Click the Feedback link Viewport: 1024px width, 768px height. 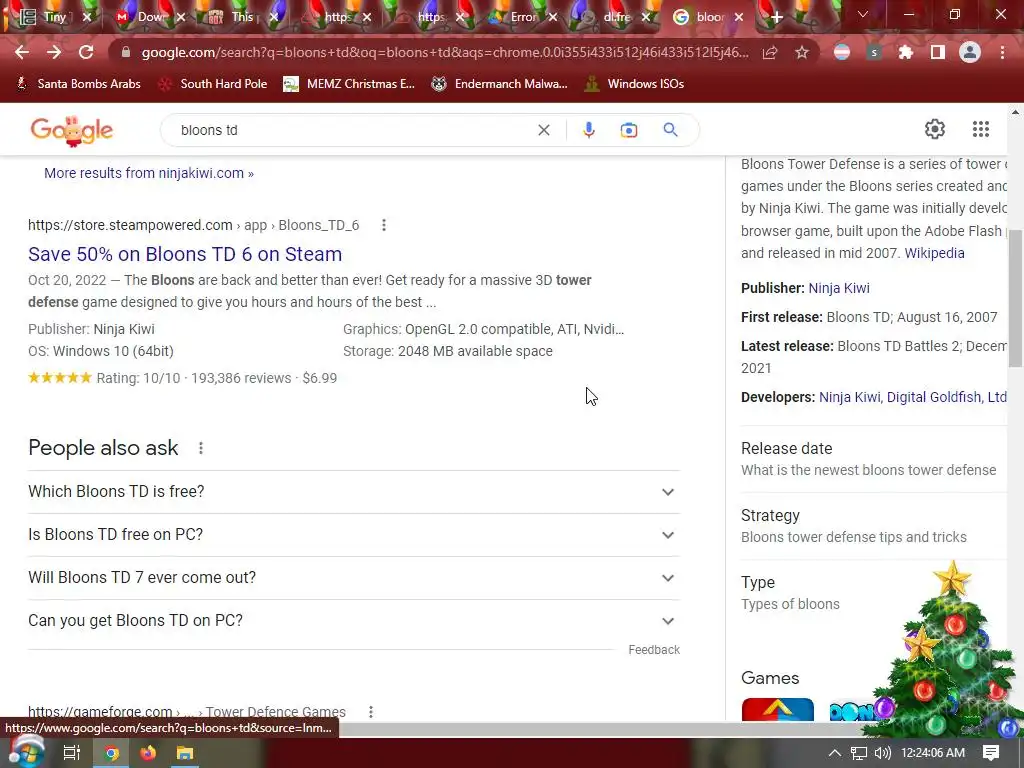(654, 650)
